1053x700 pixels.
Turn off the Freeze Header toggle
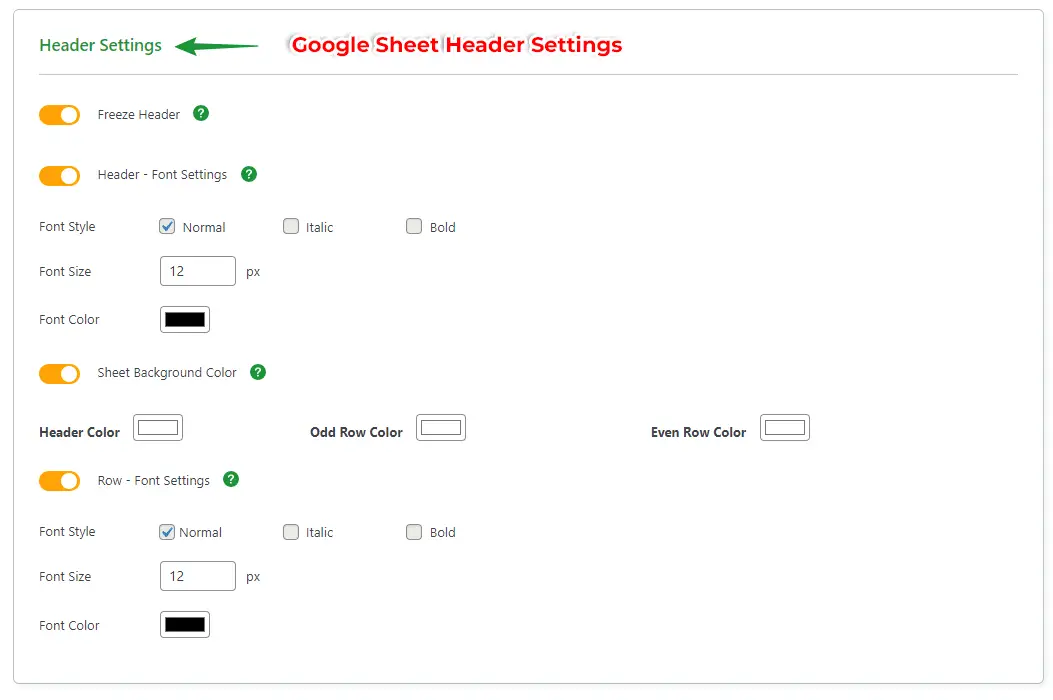(x=59, y=115)
